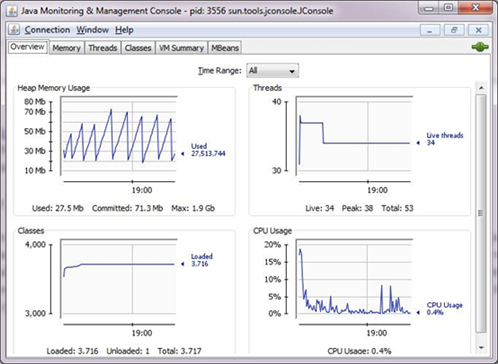This screenshot has height=364, width=498.
Task: Click the Java icon in title bar
Action: 12,11
